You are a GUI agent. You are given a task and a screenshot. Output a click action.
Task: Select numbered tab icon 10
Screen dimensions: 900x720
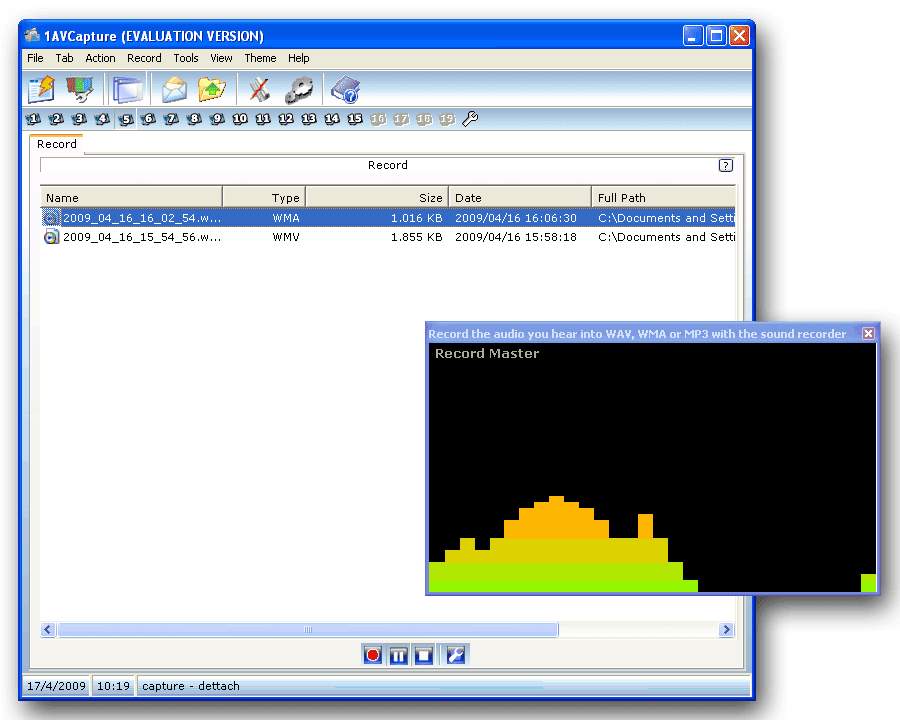(x=240, y=119)
